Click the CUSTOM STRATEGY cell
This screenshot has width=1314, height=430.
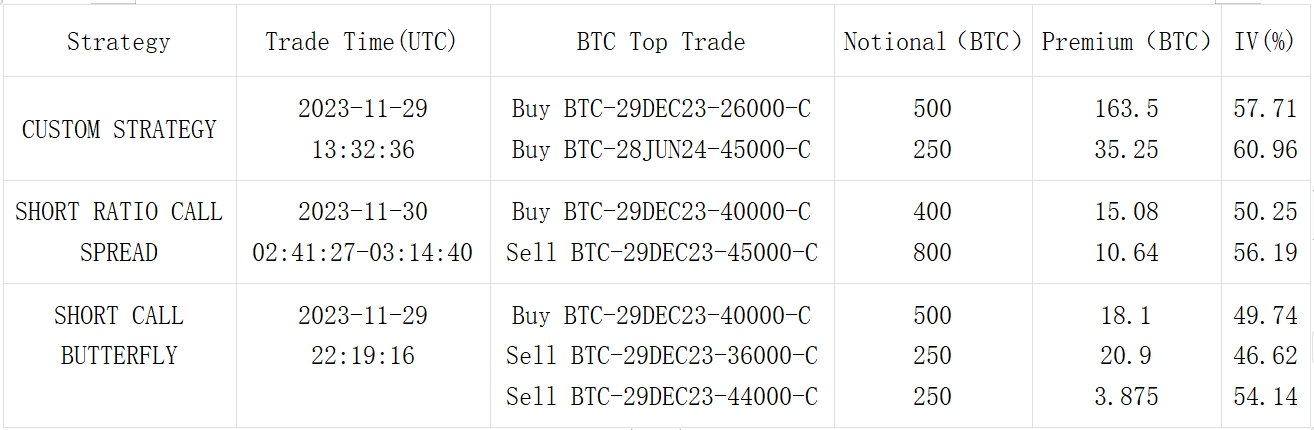(x=119, y=130)
